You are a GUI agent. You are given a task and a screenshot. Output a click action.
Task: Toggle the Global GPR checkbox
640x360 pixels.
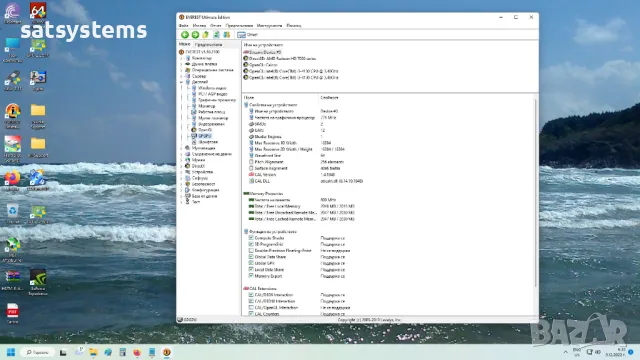[251, 263]
